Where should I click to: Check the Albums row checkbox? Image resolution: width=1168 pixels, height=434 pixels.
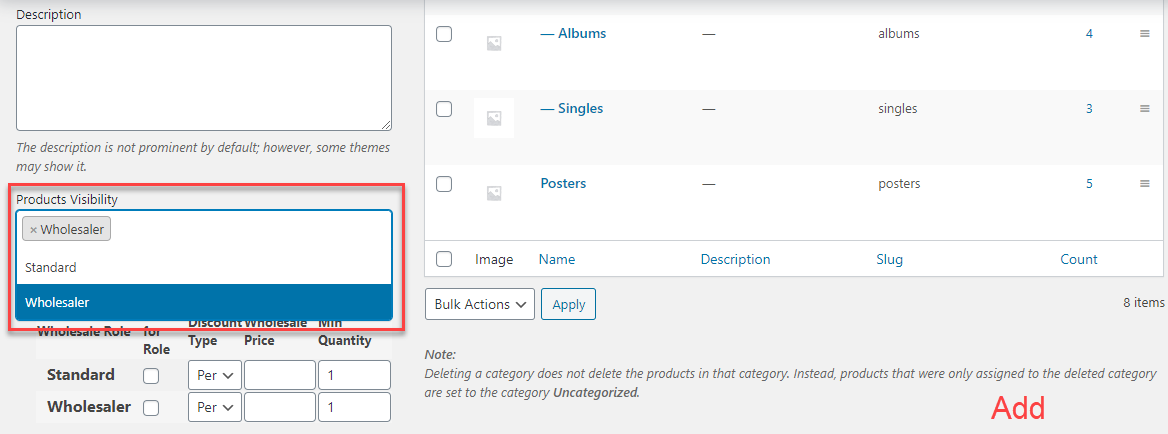pyautogui.click(x=445, y=34)
